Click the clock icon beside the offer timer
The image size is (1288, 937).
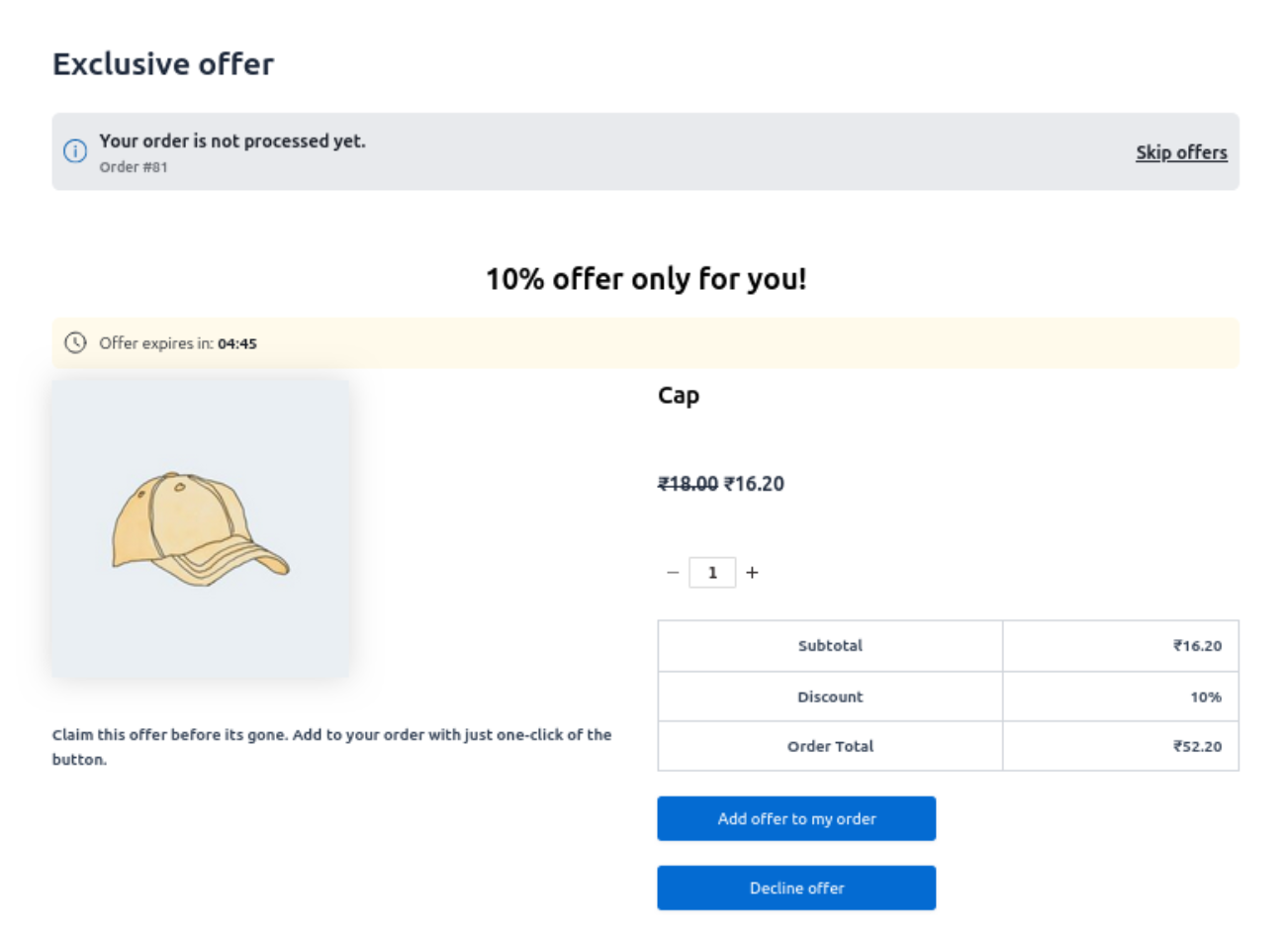coord(75,343)
